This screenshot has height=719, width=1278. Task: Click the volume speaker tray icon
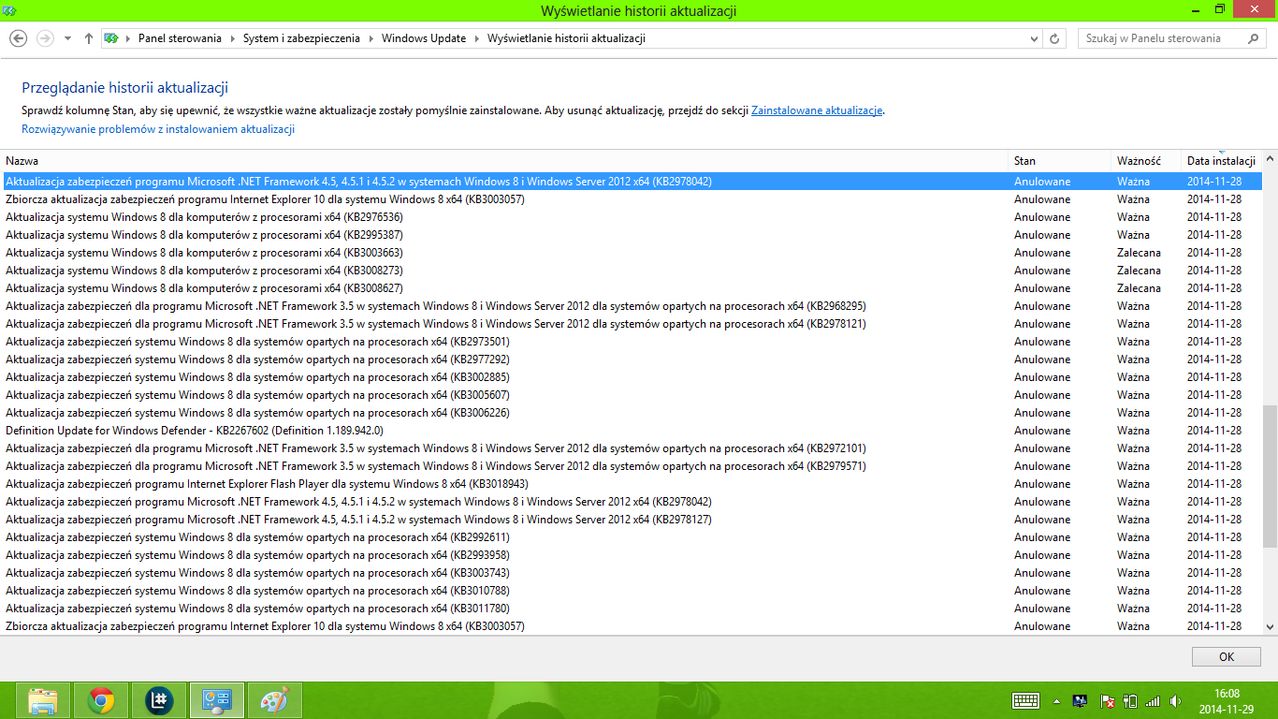click(1176, 701)
